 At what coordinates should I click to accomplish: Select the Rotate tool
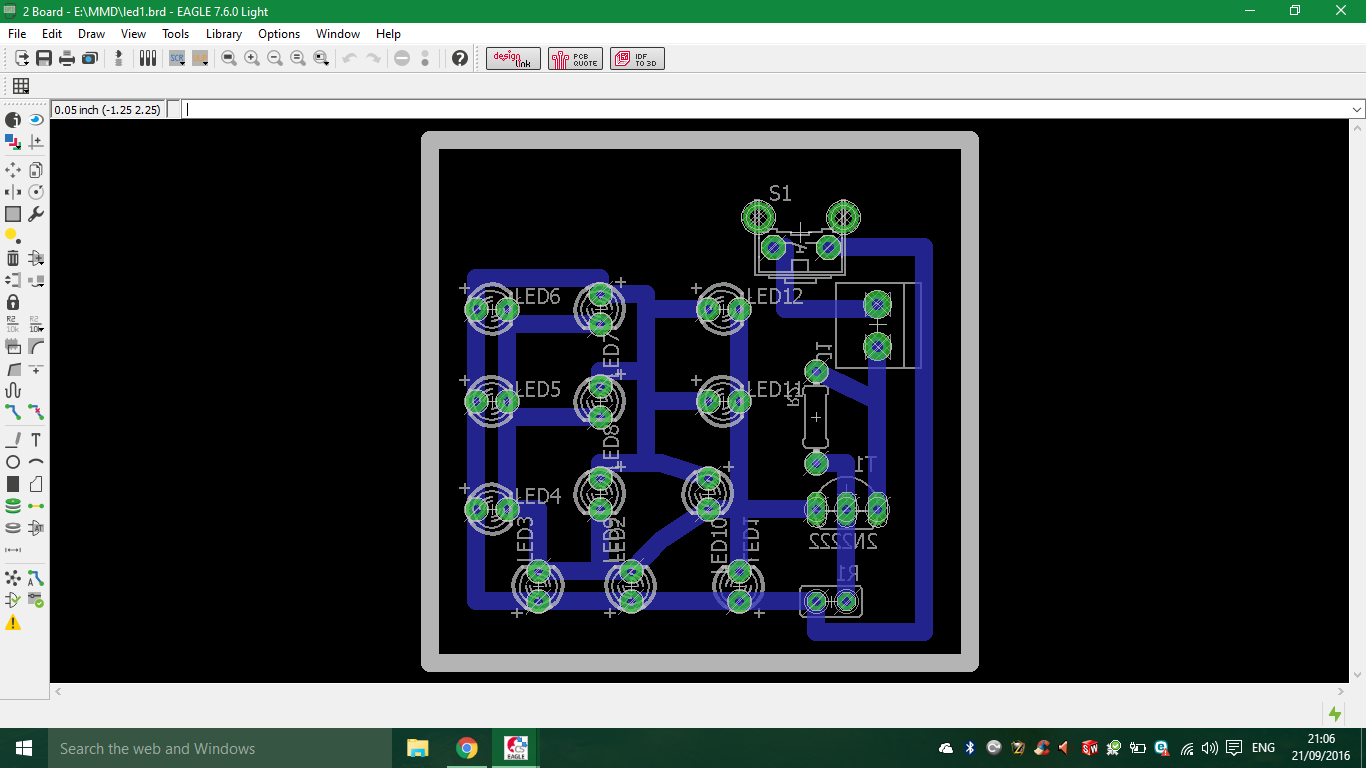(x=36, y=192)
